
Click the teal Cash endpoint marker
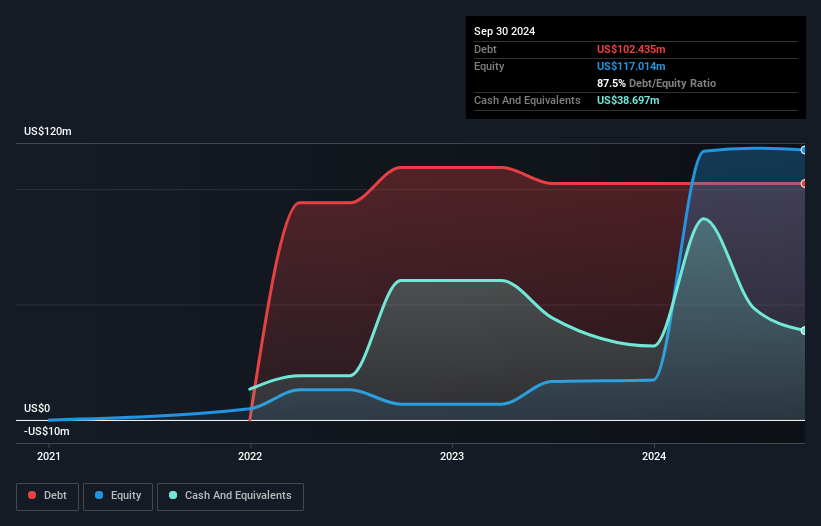click(x=804, y=331)
